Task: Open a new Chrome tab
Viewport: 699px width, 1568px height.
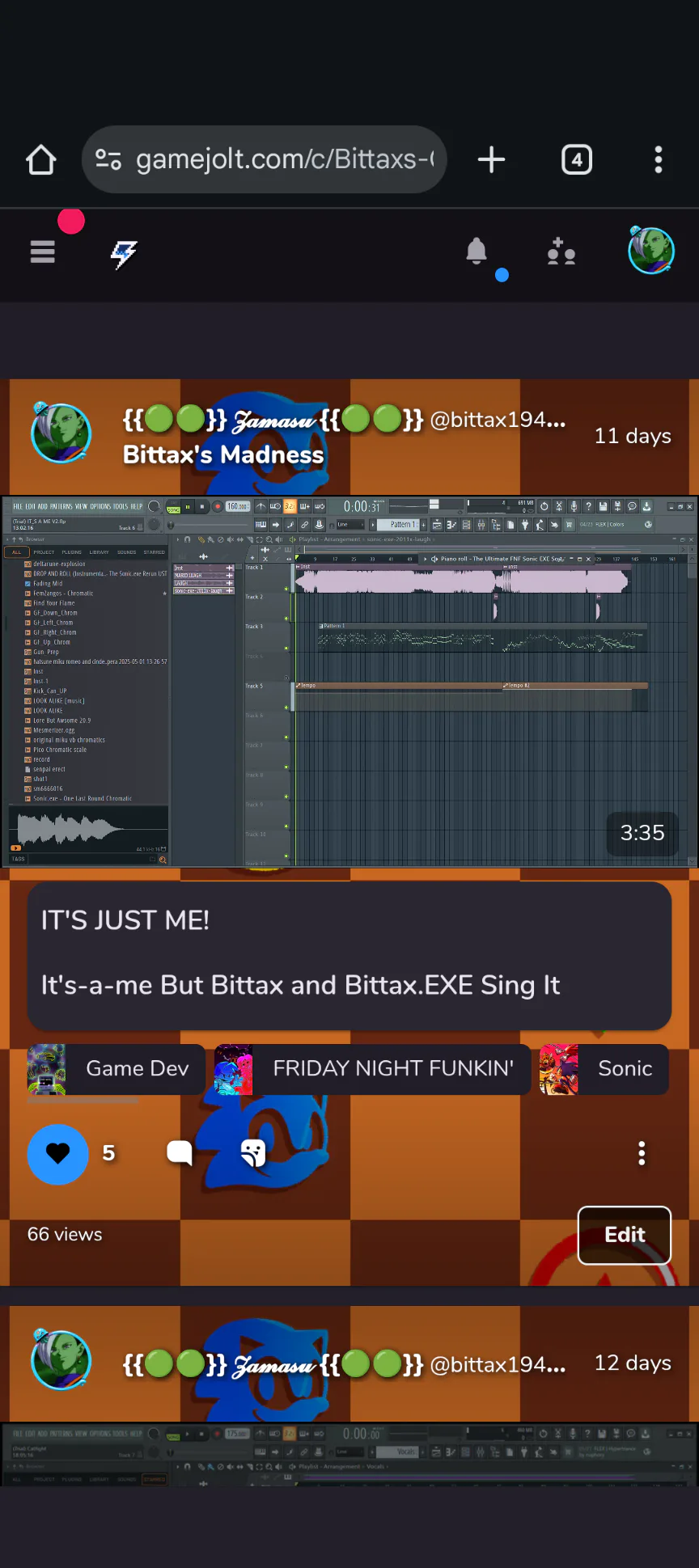Action: [x=491, y=160]
